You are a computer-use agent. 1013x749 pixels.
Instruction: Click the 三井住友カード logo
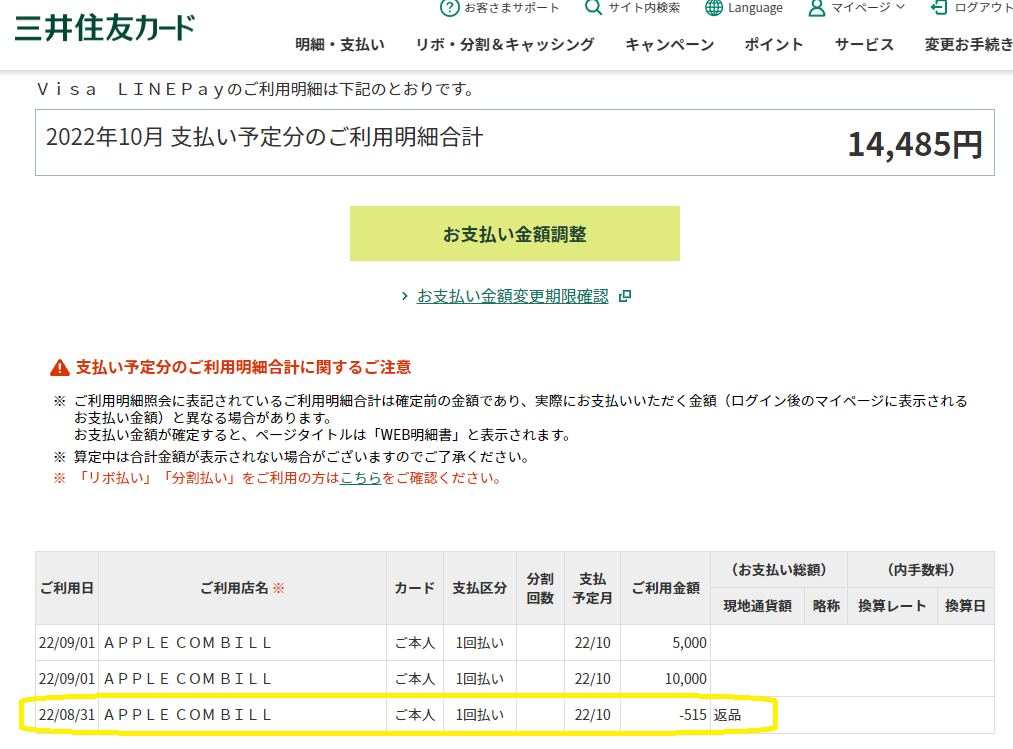click(x=104, y=27)
